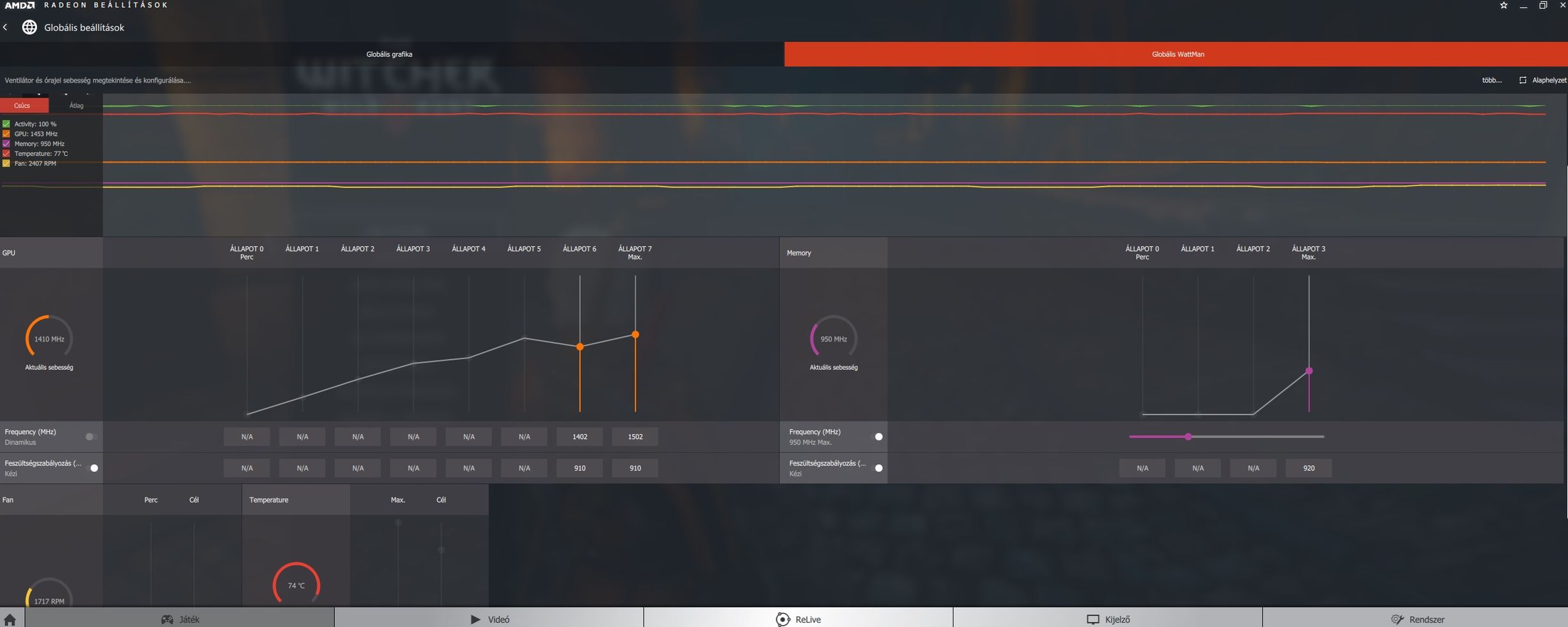The image size is (1568, 627).
Task: Click Memory ÁLLAPOT 3 Max. header
Action: click(1309, 253)
